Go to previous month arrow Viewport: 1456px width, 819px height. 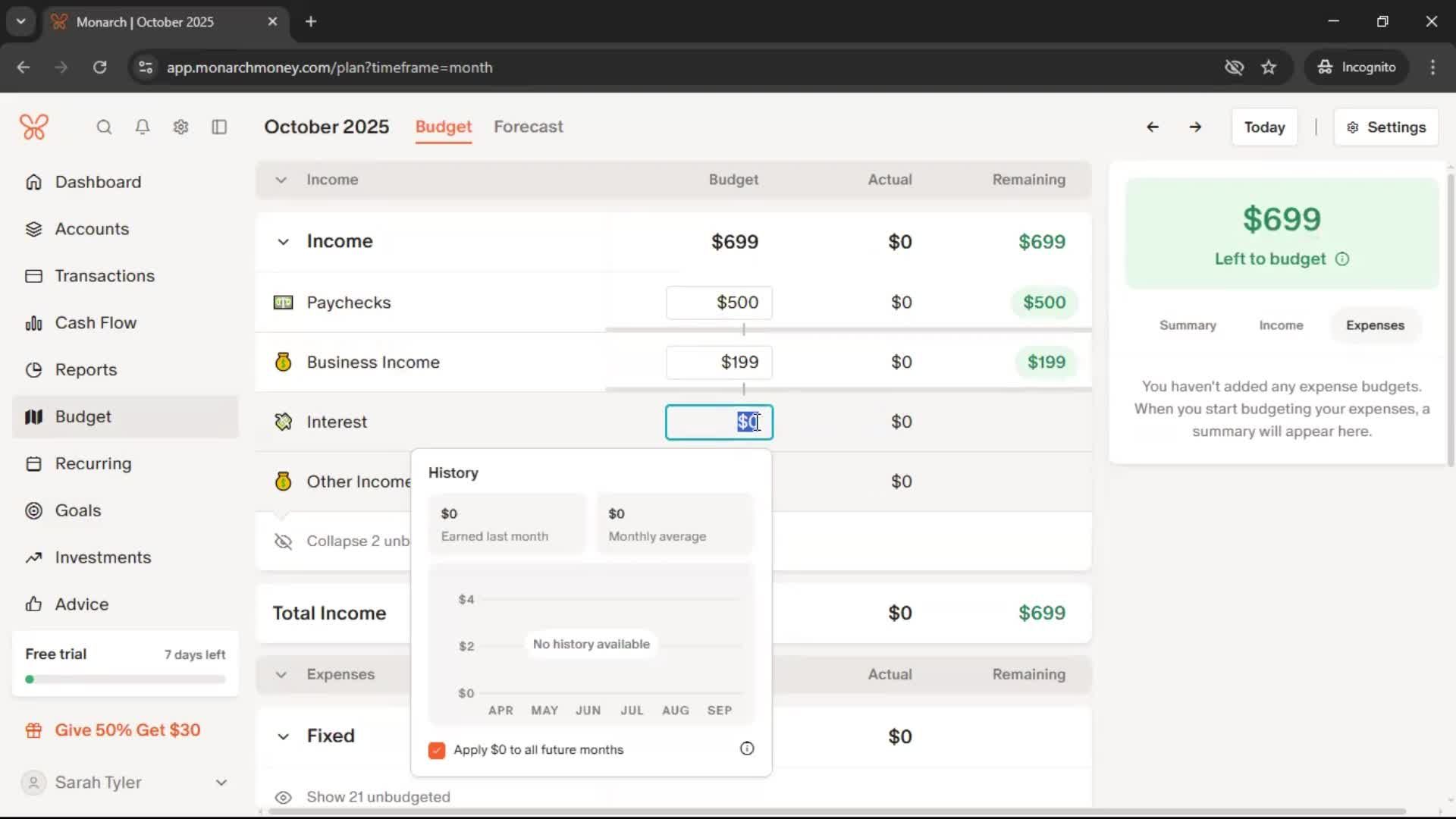(x=1153, y=127)
